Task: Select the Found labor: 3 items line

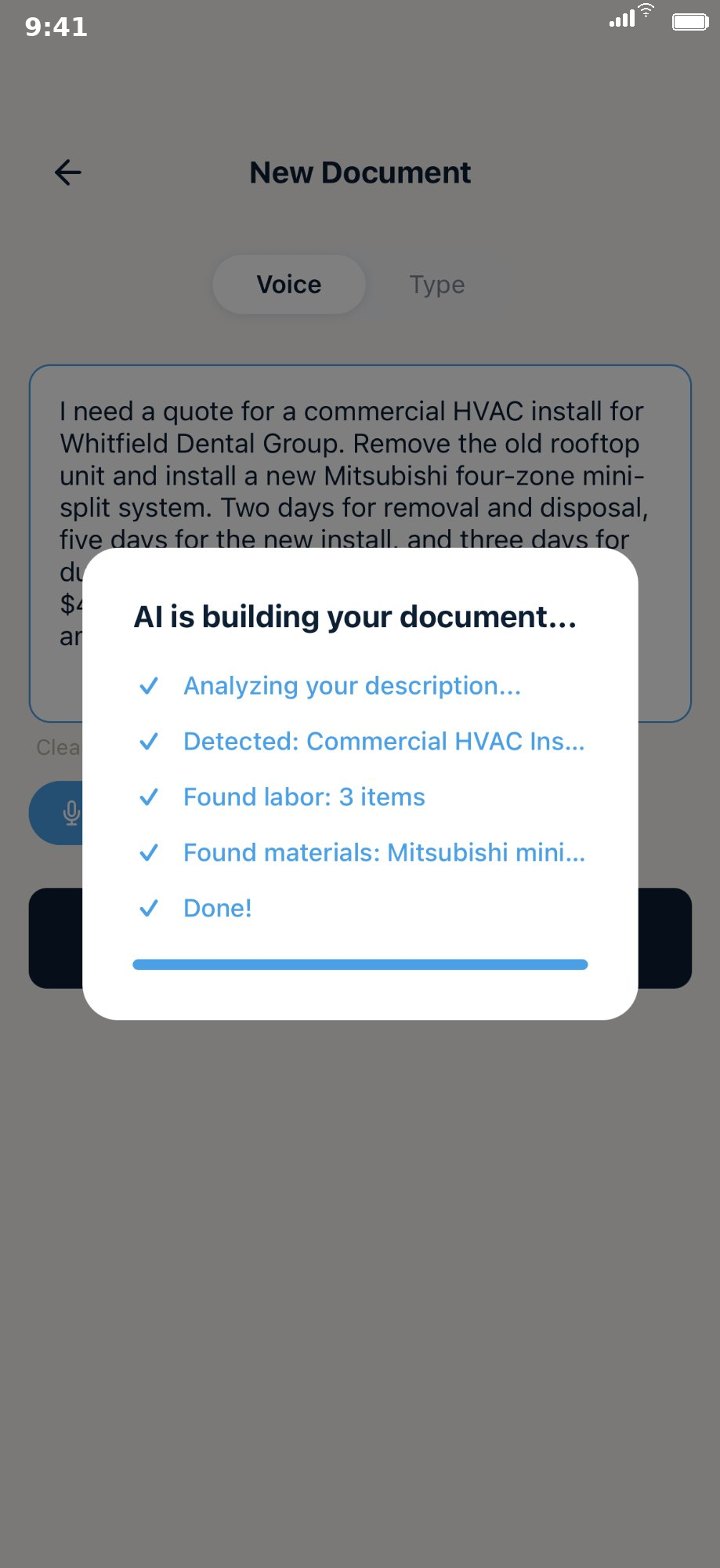Action: pos(304,797)
